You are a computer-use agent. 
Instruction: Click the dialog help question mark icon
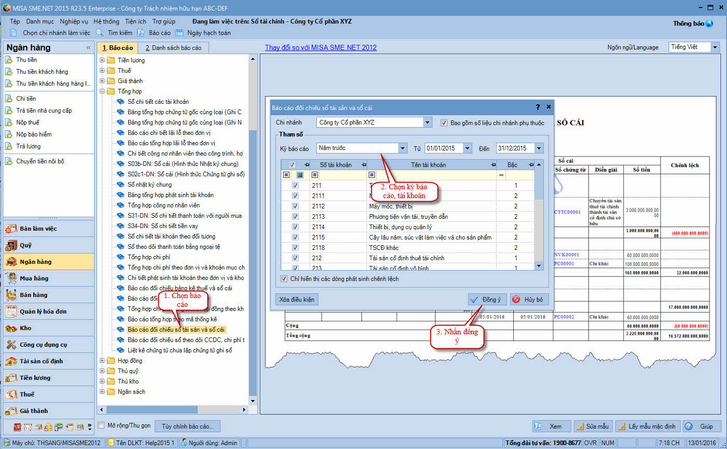tap(537, 107)
